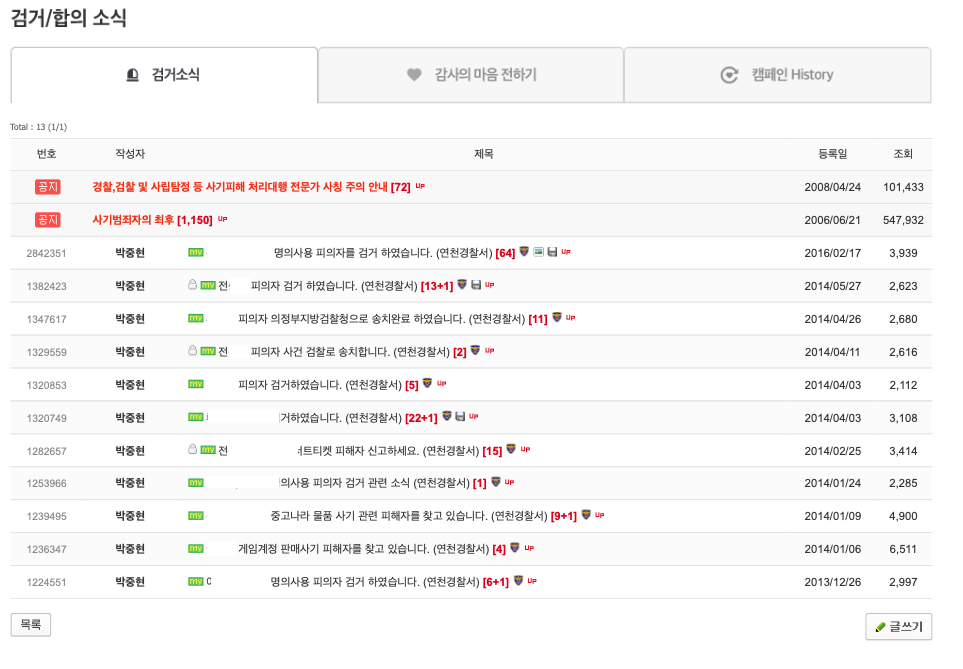Select the megaphone icon on the 검거소식 tab
Viewport: 963px width, 669px height.
tap(131, 76)
